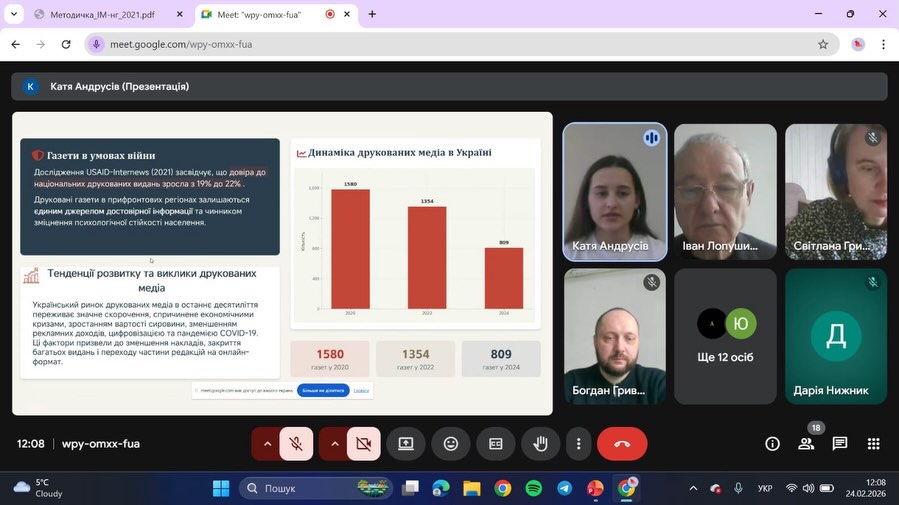Turn on closed captions

tap(496, 444)
